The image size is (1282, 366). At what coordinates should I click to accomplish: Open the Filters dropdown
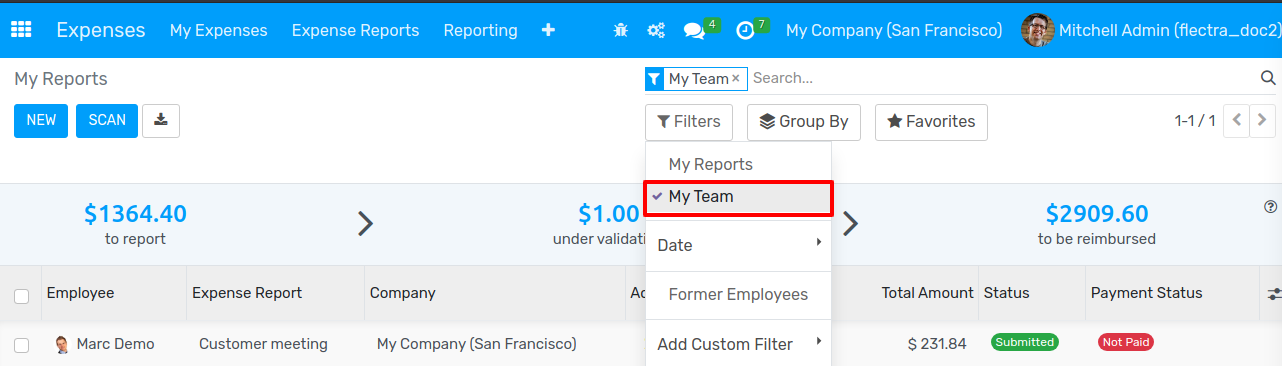click(689, 121)
